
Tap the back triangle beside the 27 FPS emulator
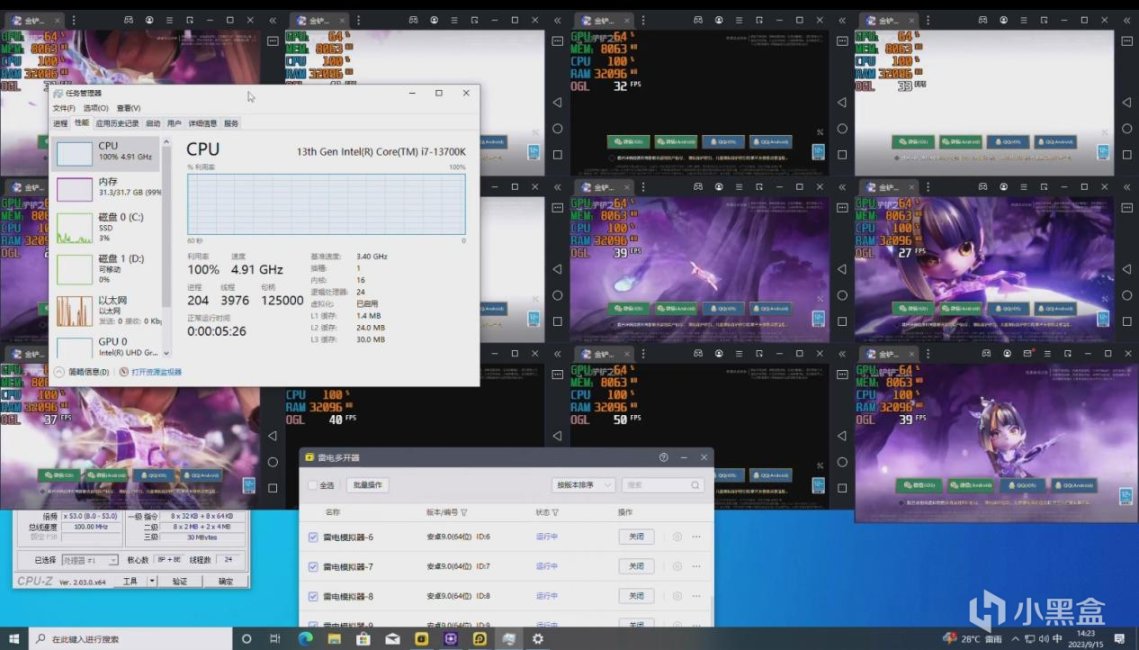pos(1127,269)
